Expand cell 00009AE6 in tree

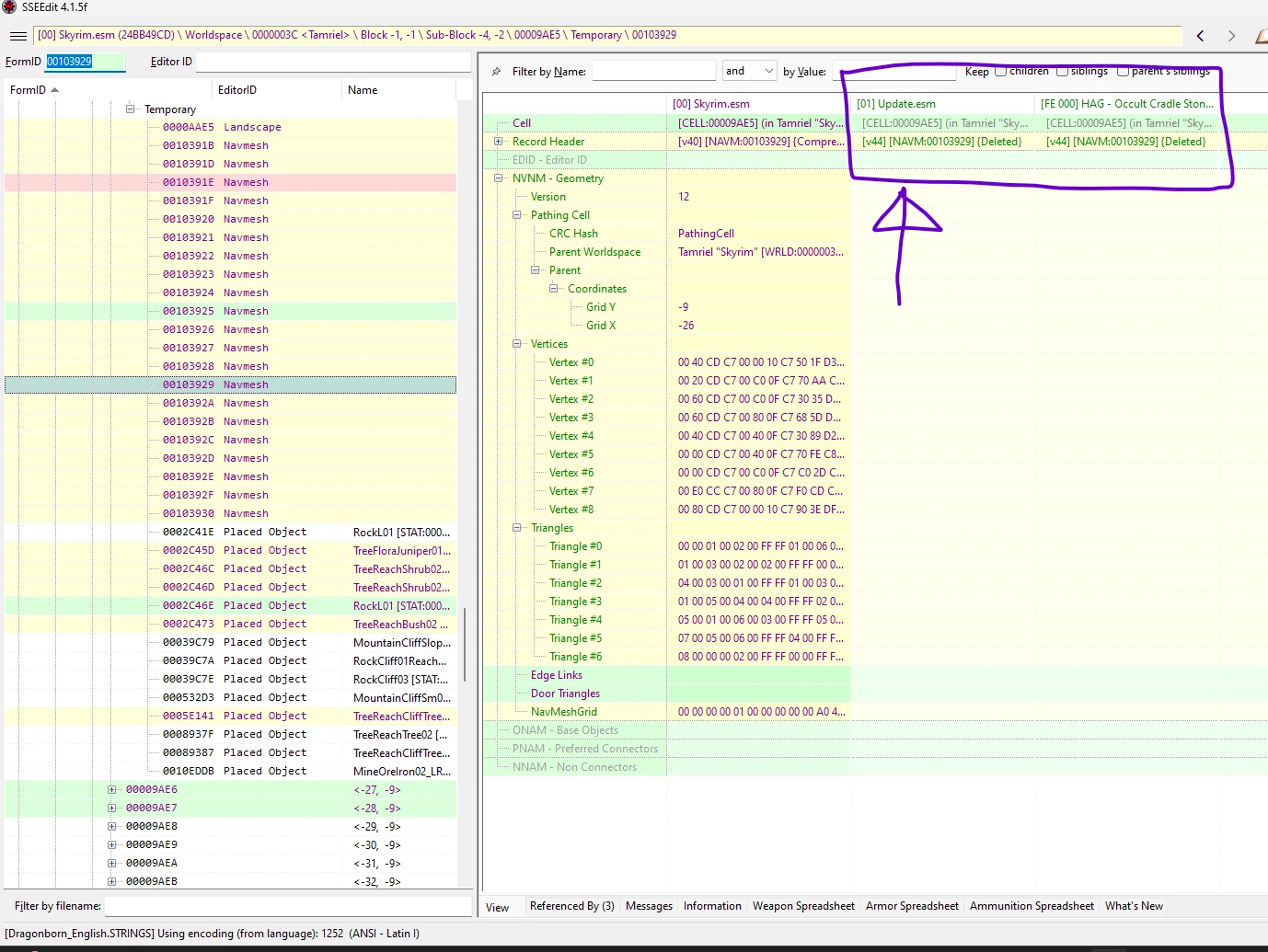pyautogui.click(x=112, y=789)
